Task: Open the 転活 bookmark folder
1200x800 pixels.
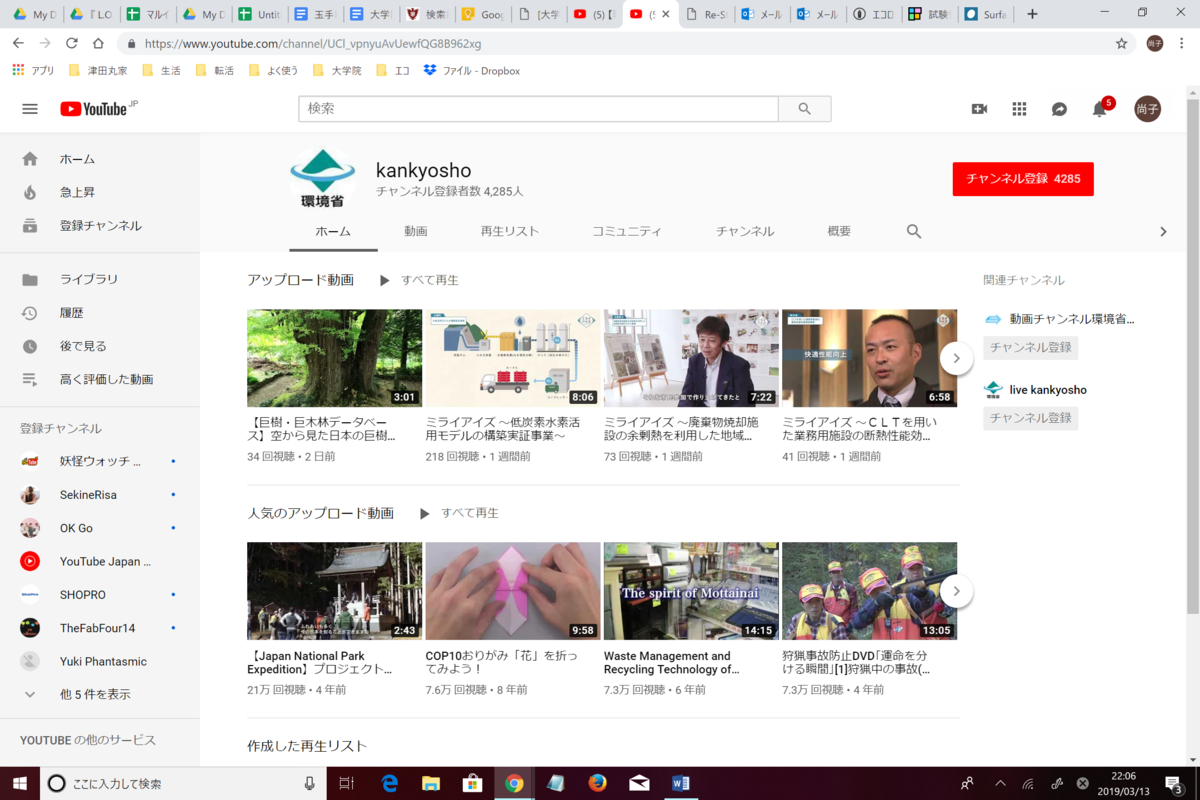Action: [x=214, y=71]
